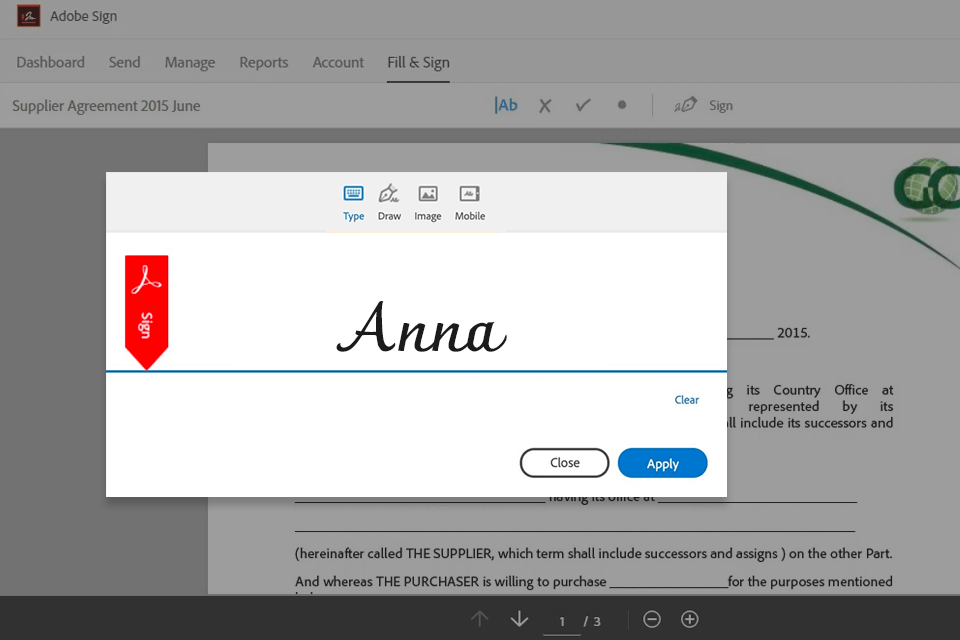Switch to the Manage tab
960x640 pixels.
tap(190, 62)
